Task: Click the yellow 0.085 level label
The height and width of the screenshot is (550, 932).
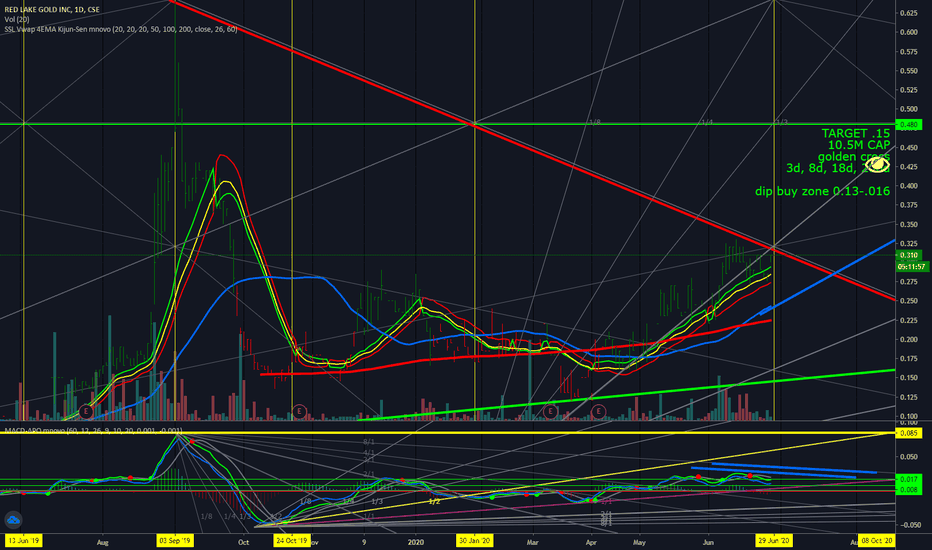Action: (x=909, y=433)
